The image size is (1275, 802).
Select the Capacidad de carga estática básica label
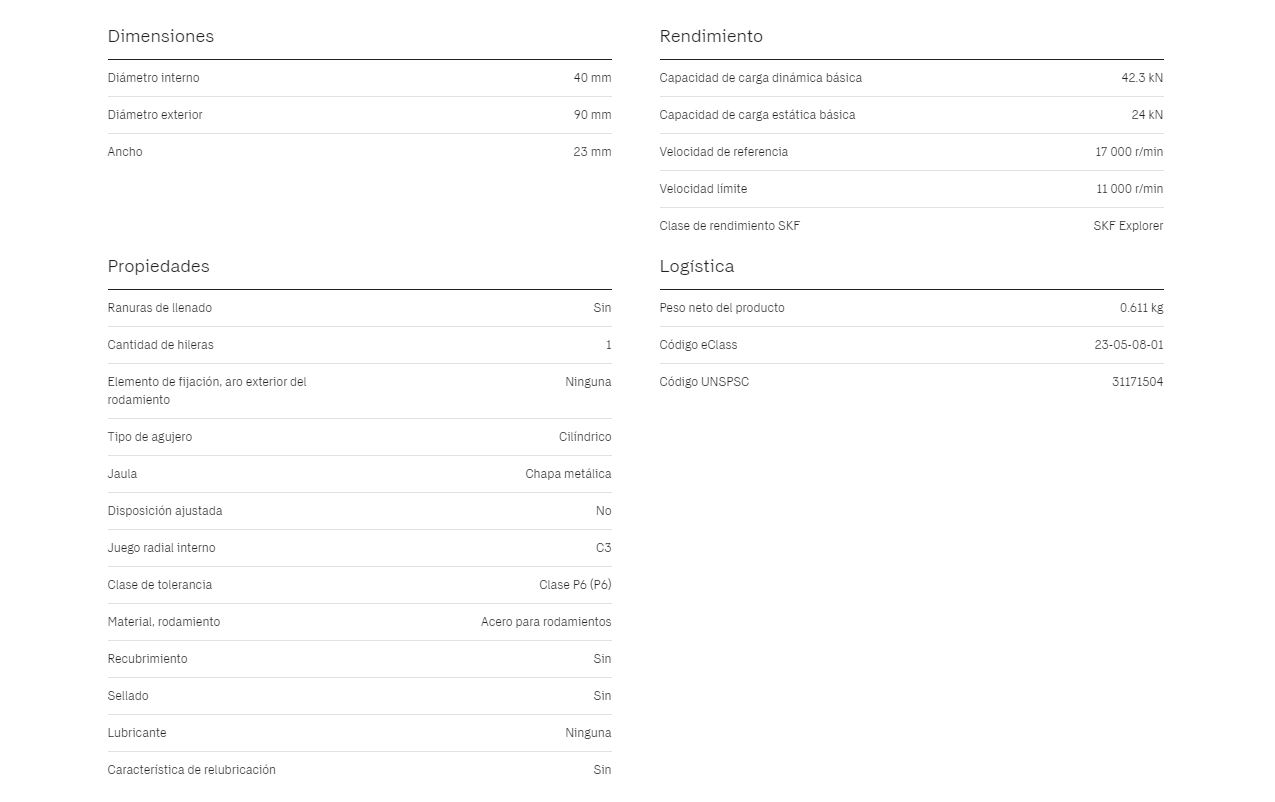click(x=757, y=115)
